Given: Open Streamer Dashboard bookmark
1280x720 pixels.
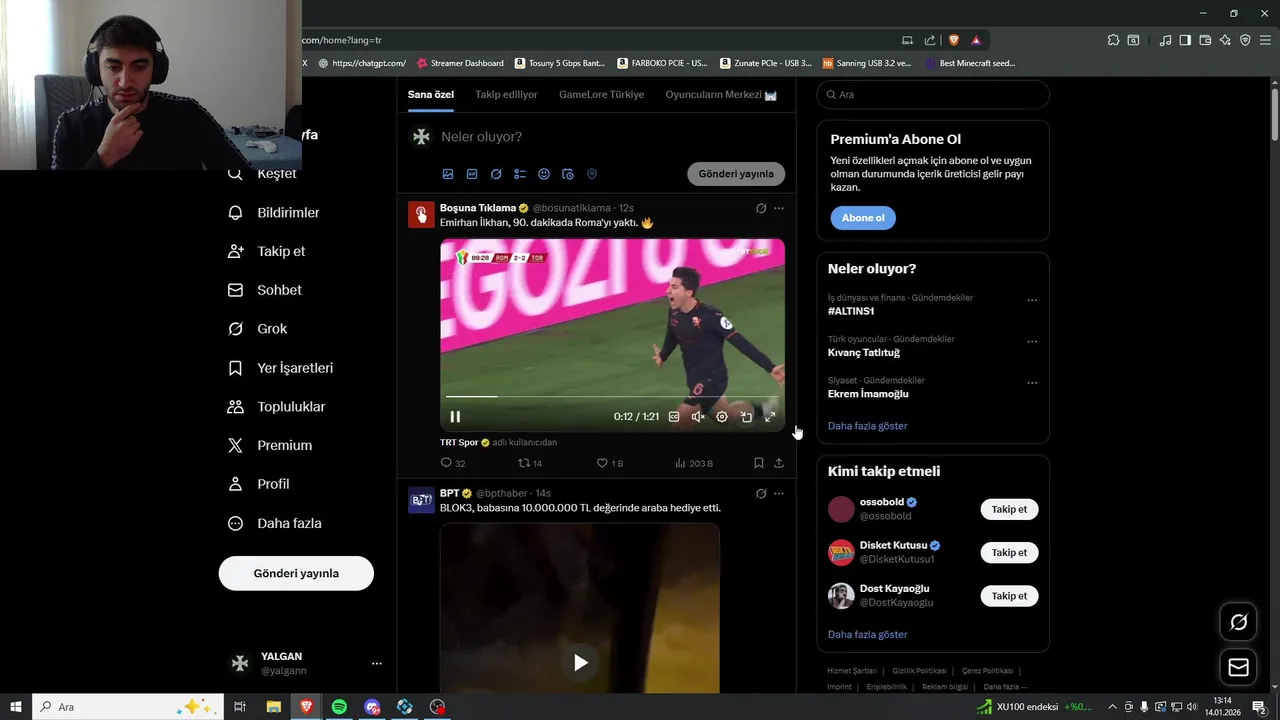Looking at the screenshot, I should pos(460,63).
